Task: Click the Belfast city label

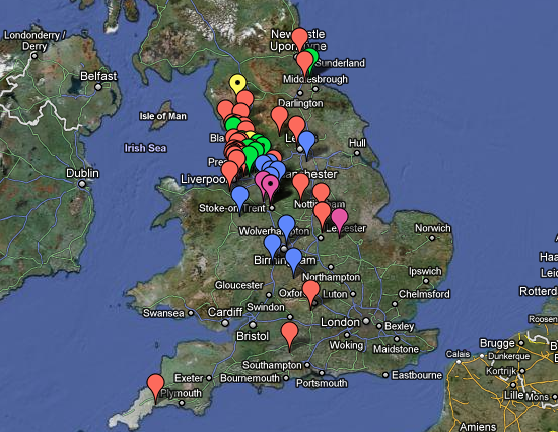Action: pyautogui.click(x=99, y=76)
